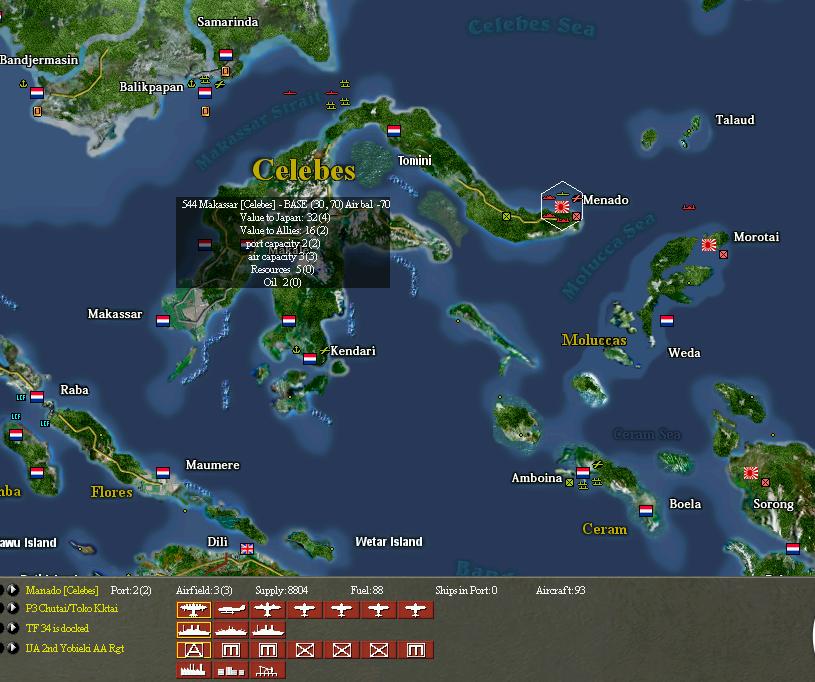Click the airfield icon beside Kendari

pos(324,350)
